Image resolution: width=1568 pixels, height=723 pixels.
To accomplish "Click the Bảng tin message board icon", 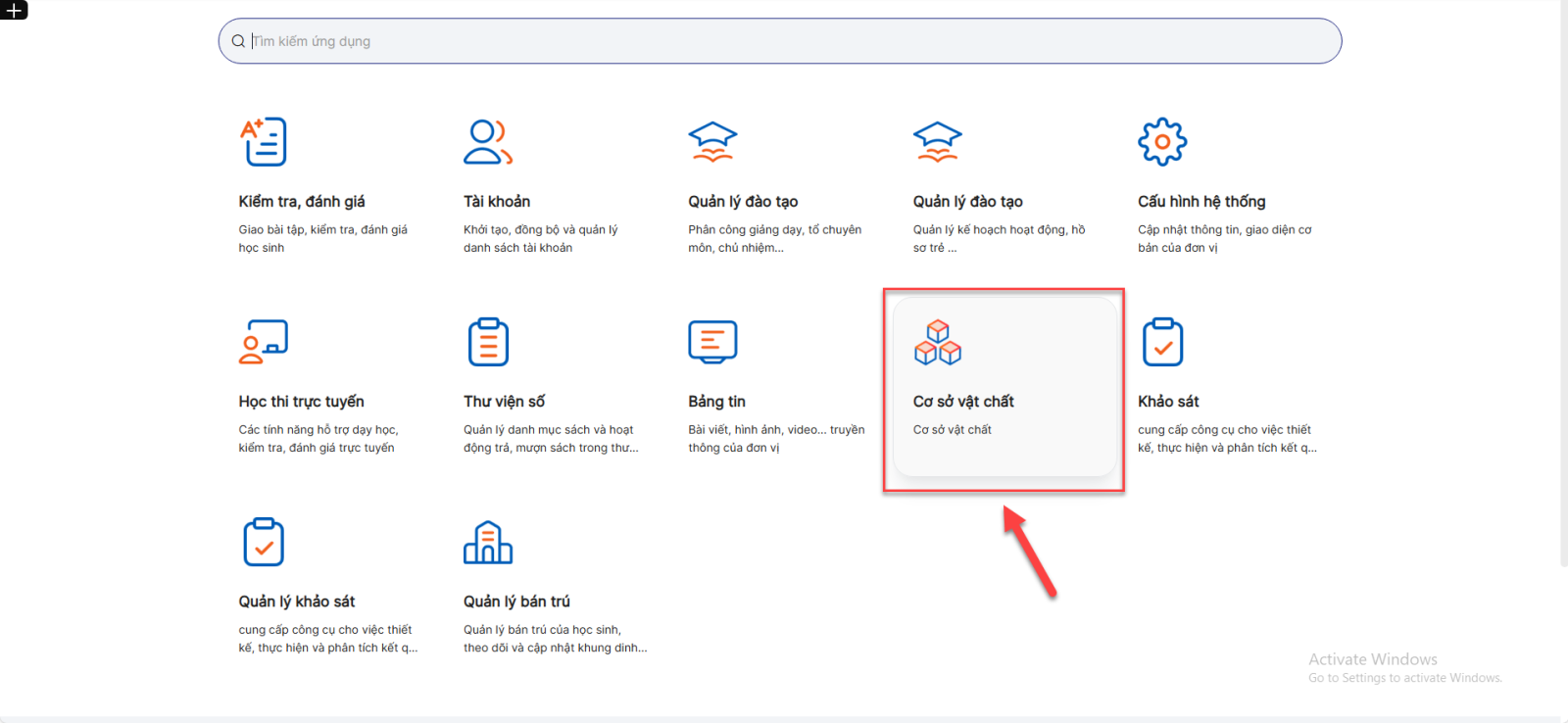I will click(x=712, y=342).
